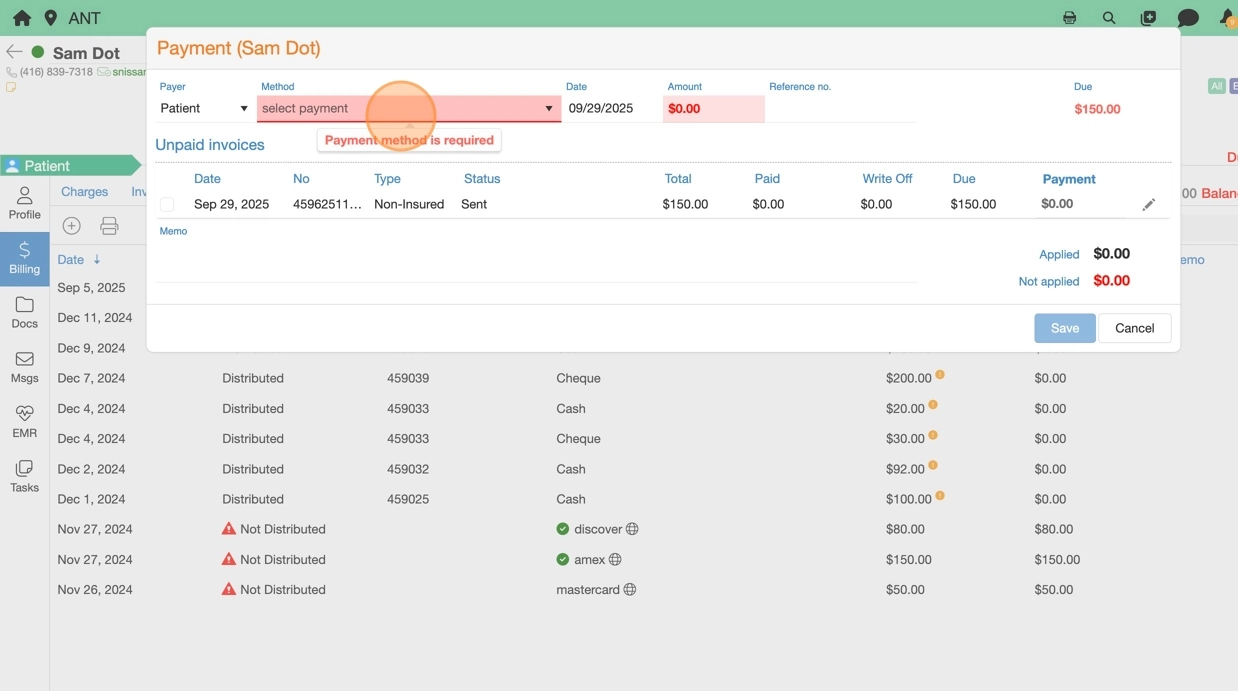Open search with magnifier icon
Screen dimensions: 1238x691
tap(1109, 18)
